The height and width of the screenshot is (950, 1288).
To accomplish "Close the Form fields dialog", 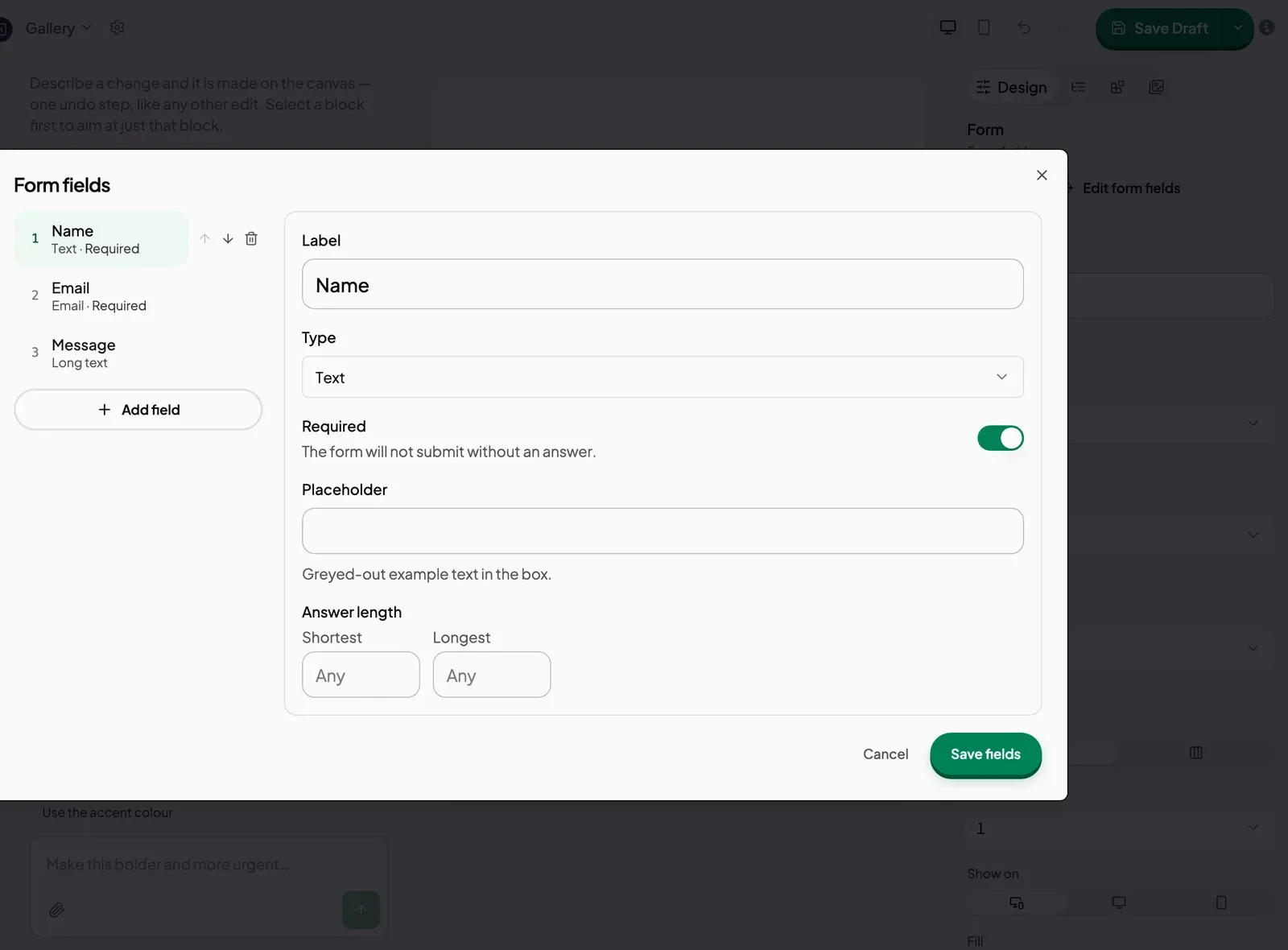I will (1042, 175).
